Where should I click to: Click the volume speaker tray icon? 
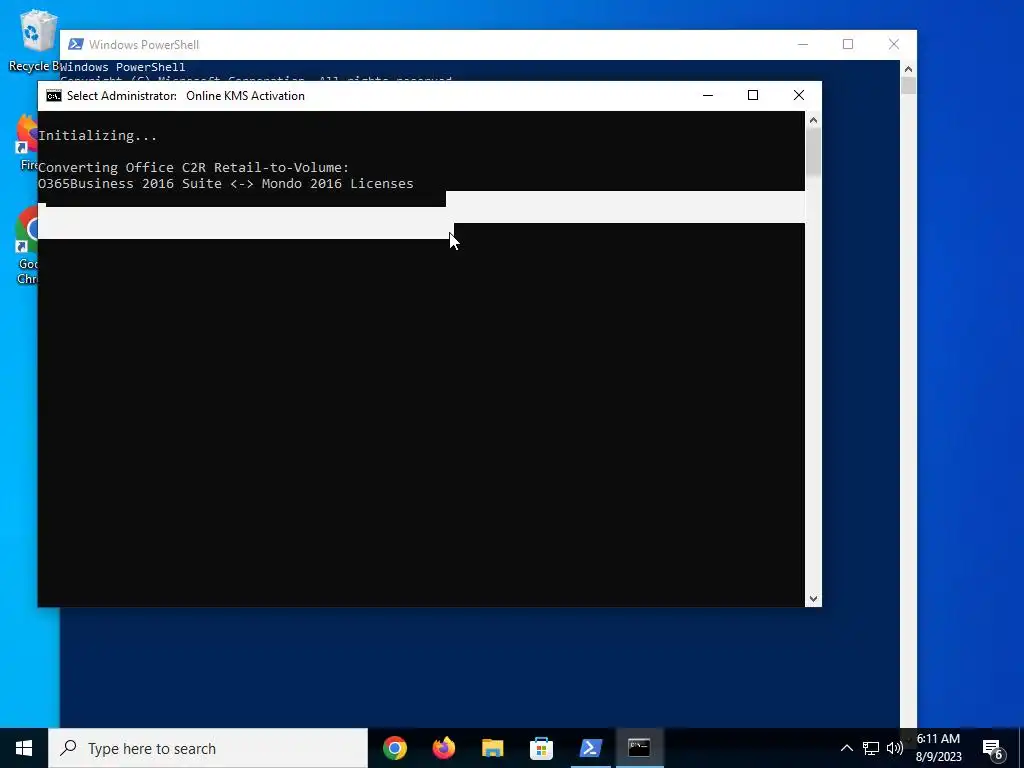pyautogui.click(x=894, y=748)
